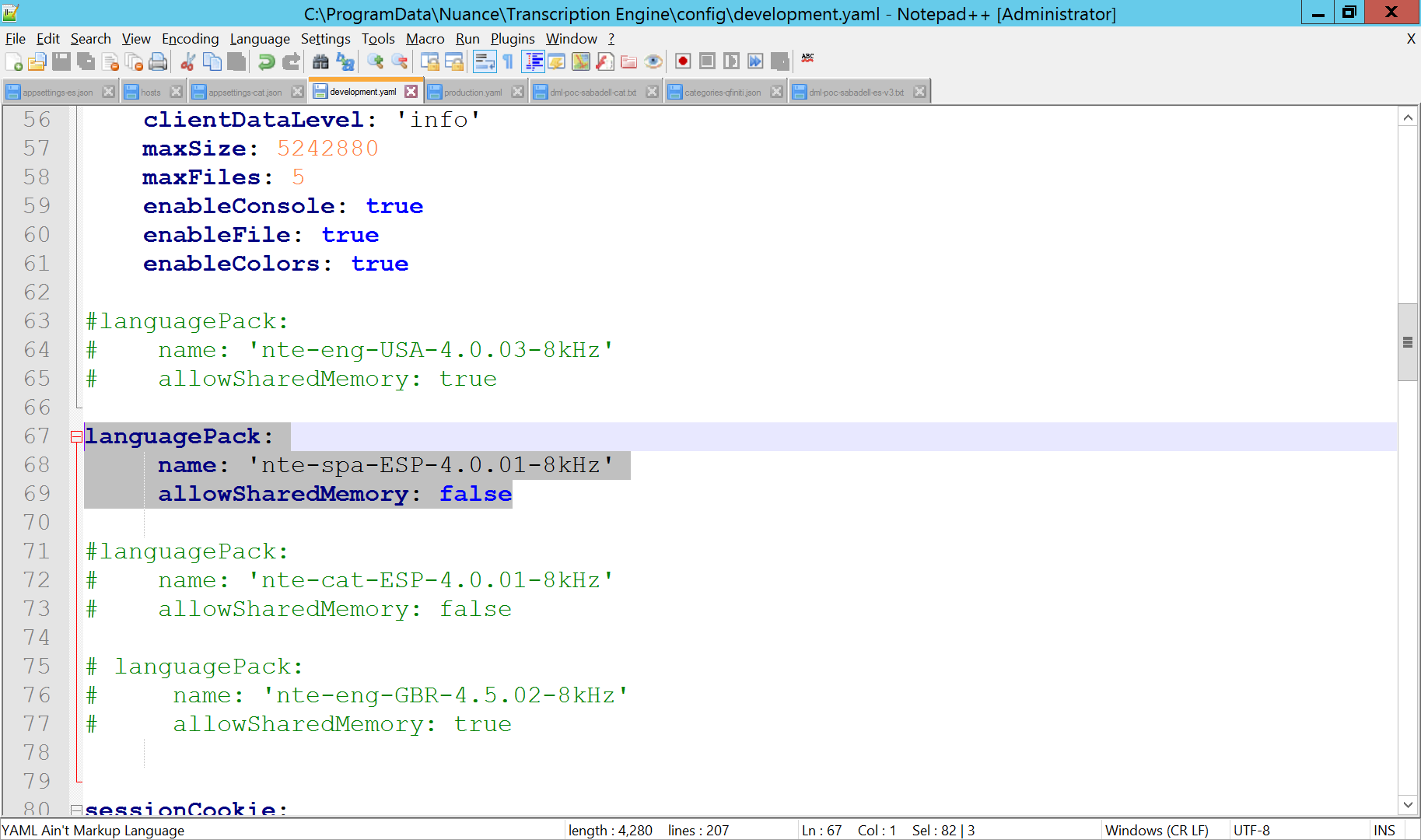Enable synchronized vertical scrolling

coord(429,61)
